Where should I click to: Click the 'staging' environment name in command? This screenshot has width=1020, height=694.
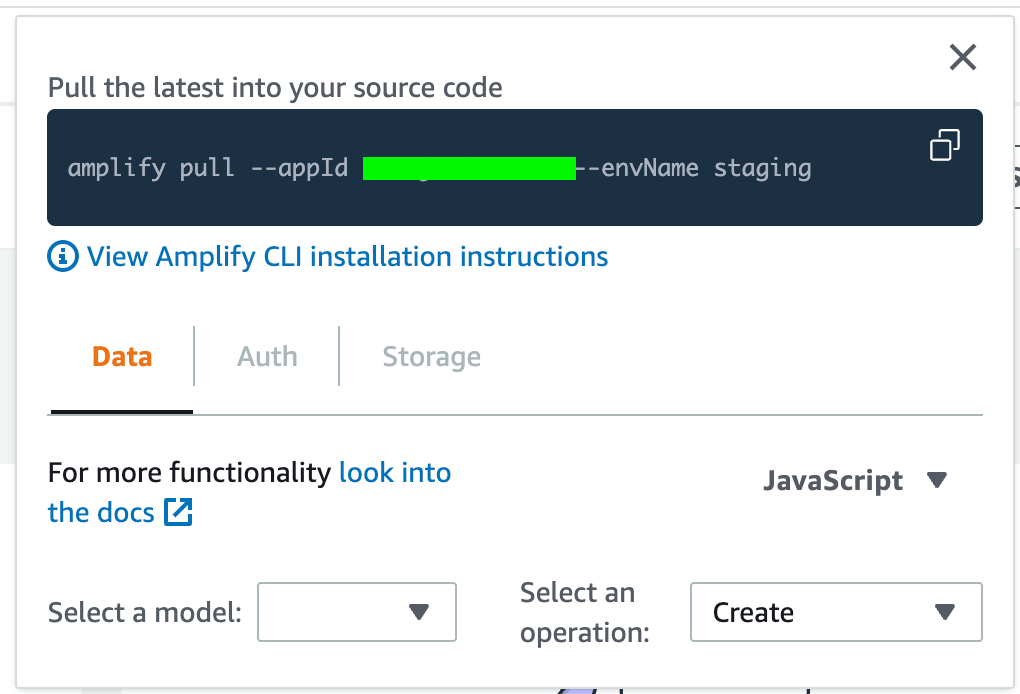tap(762, 167)
